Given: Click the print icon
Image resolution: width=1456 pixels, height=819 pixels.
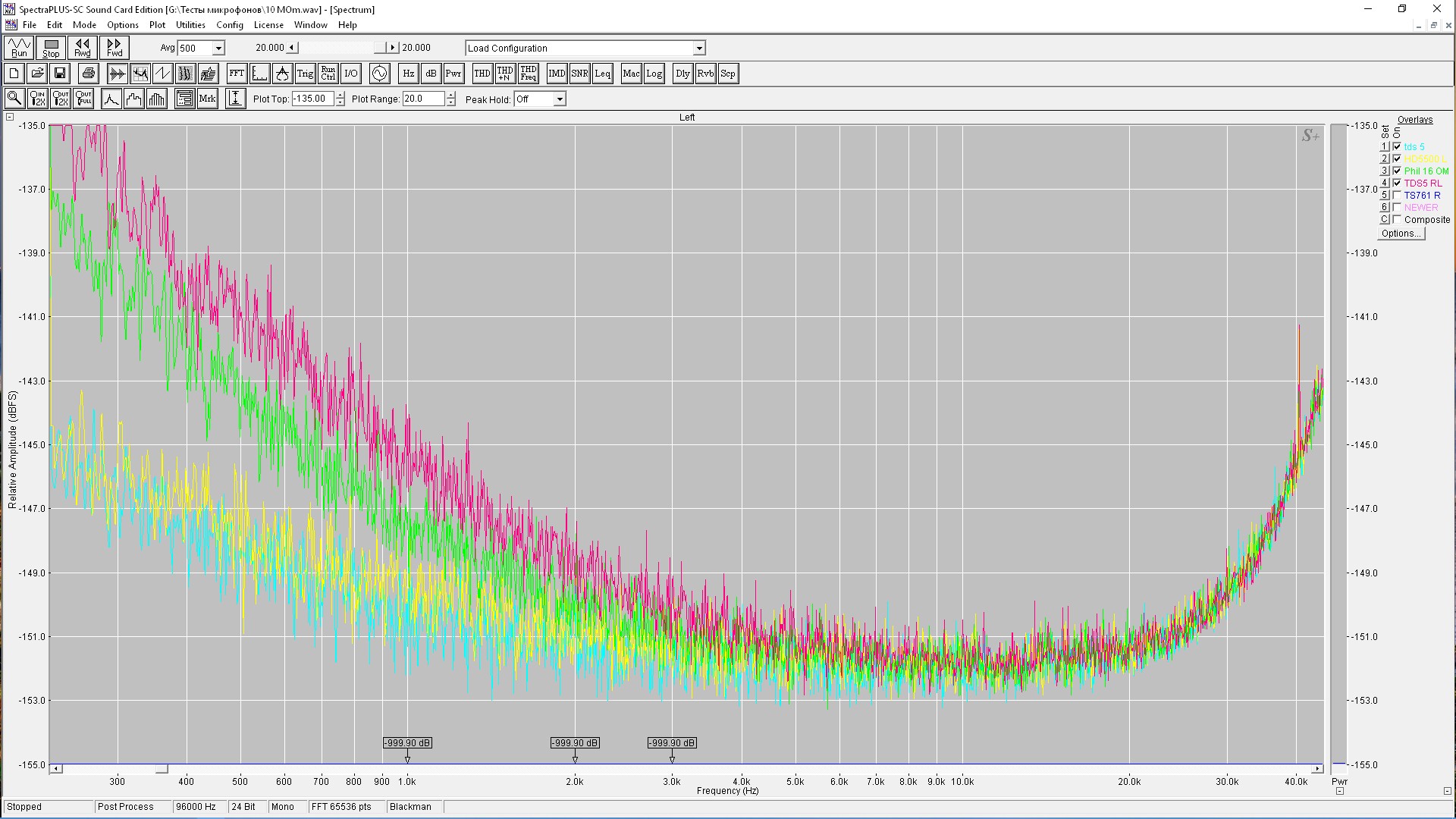Looking at the screenshot, I should pos(88,74).
